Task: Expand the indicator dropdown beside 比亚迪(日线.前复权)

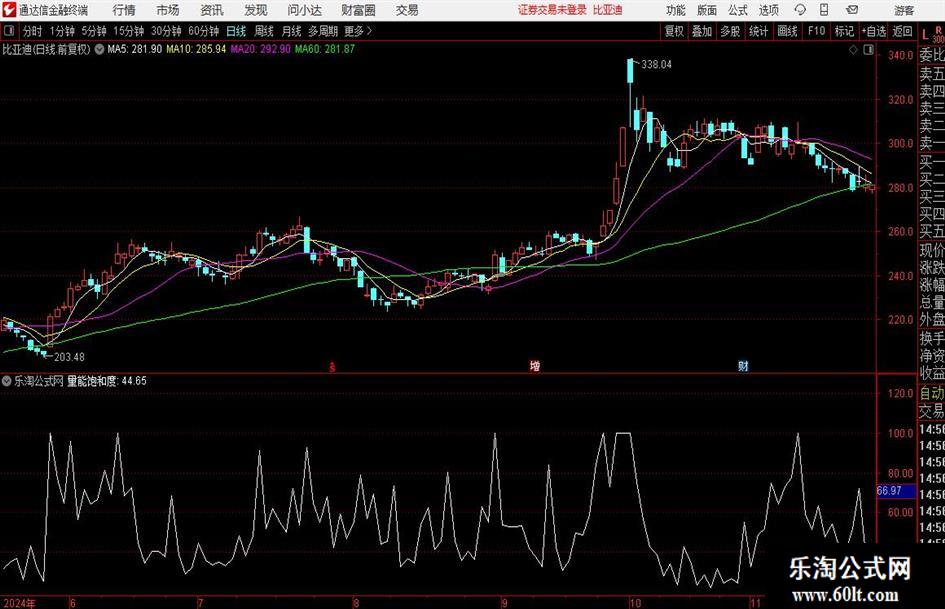Action: tap(99, 49)
